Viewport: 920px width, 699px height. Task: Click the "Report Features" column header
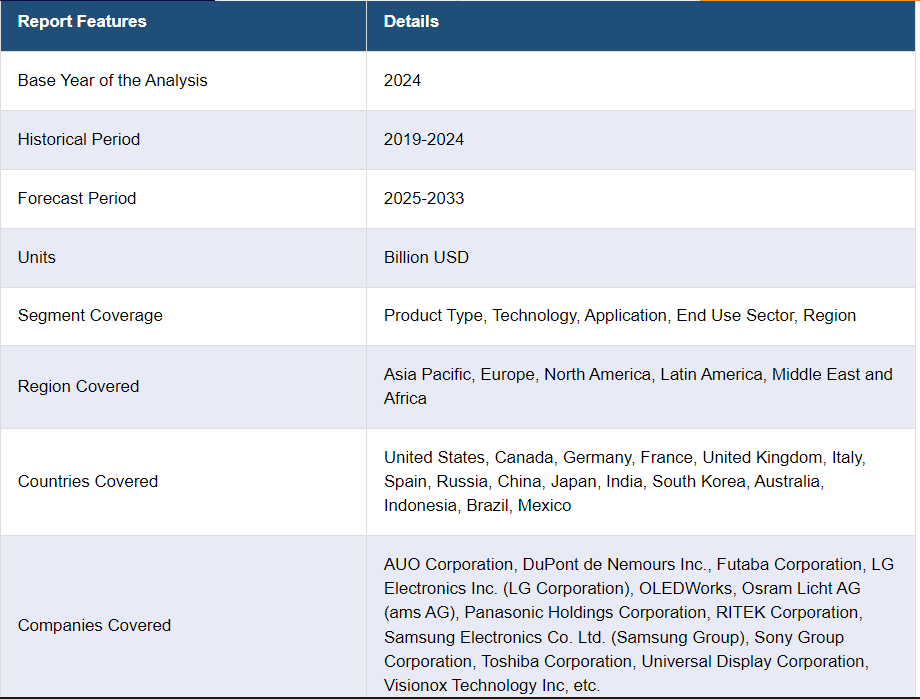(x=82, y=21)
